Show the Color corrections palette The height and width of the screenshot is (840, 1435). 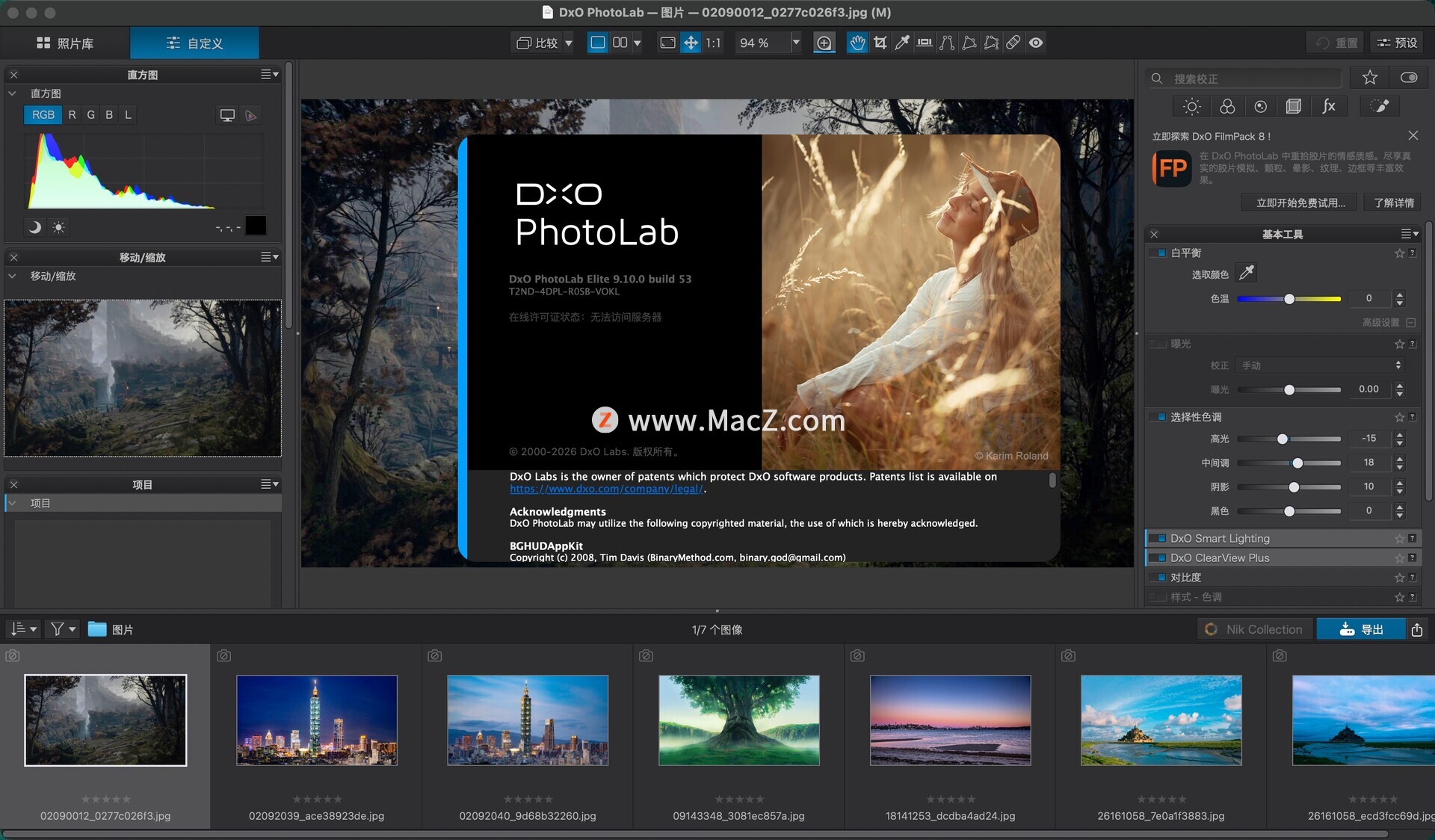point(1227,106)
